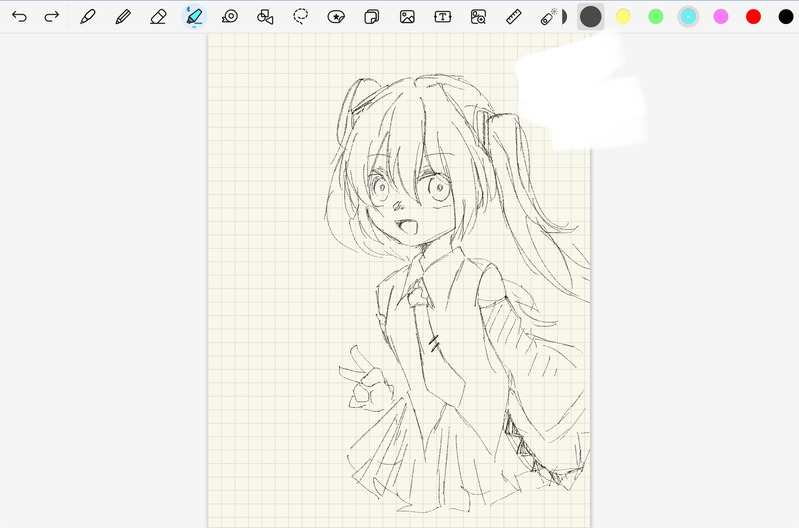Insert an image with Image tool
The height and width of the screenshot is (528, 799).
tap(407, 17)
